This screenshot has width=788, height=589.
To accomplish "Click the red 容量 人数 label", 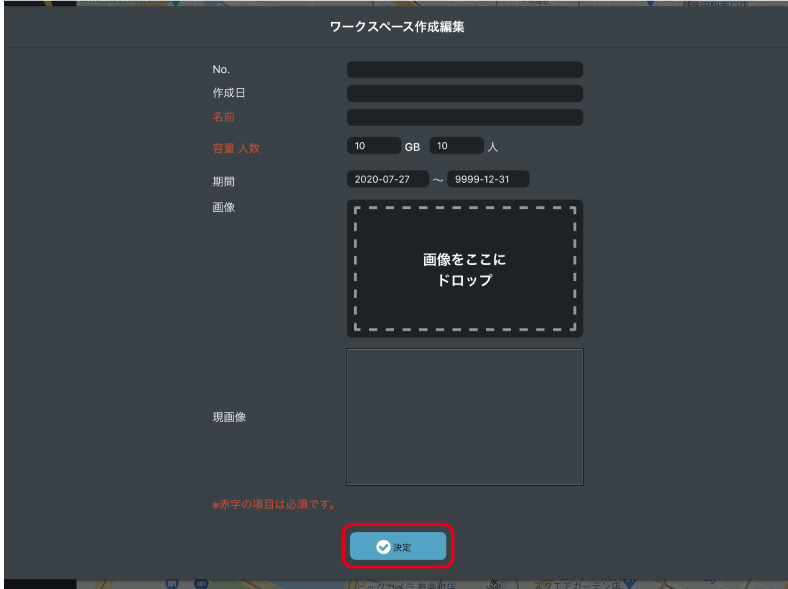I will pyautogui.click(x=236, y=148).
